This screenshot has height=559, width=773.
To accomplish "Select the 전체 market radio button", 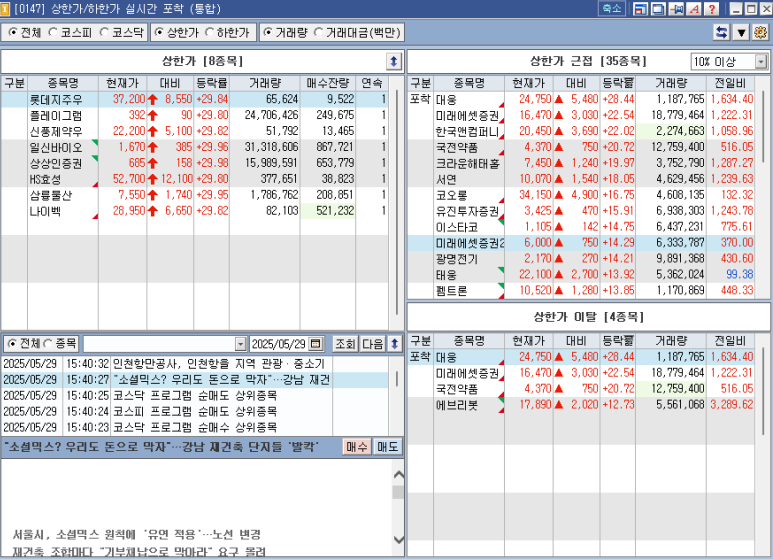I will [13, 33].
